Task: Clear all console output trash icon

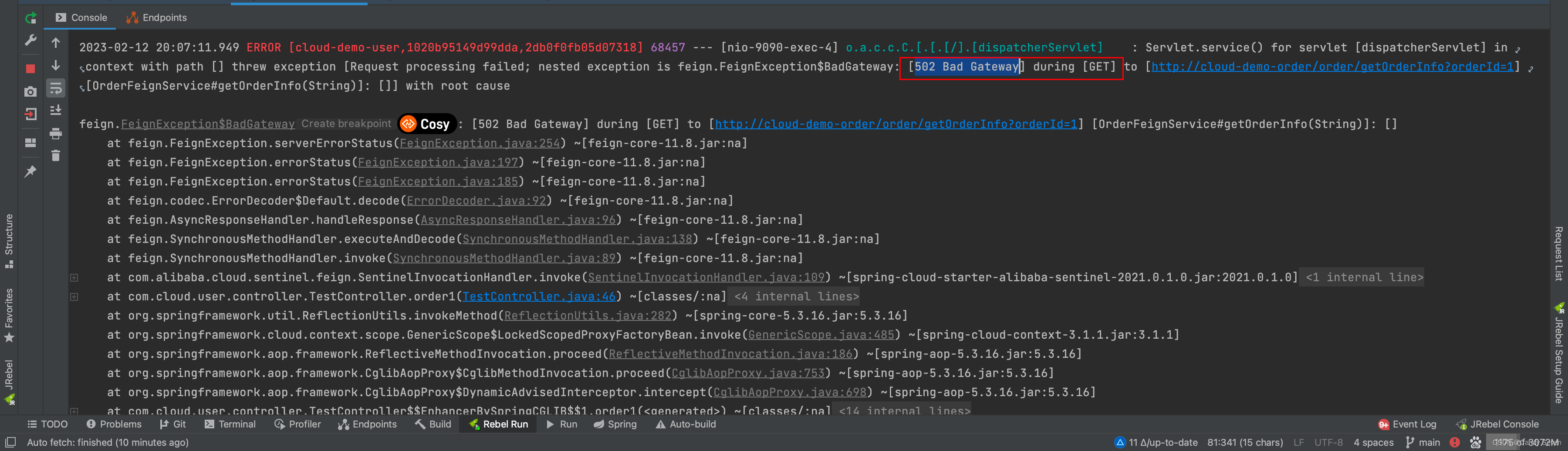Action: point(56,156)
